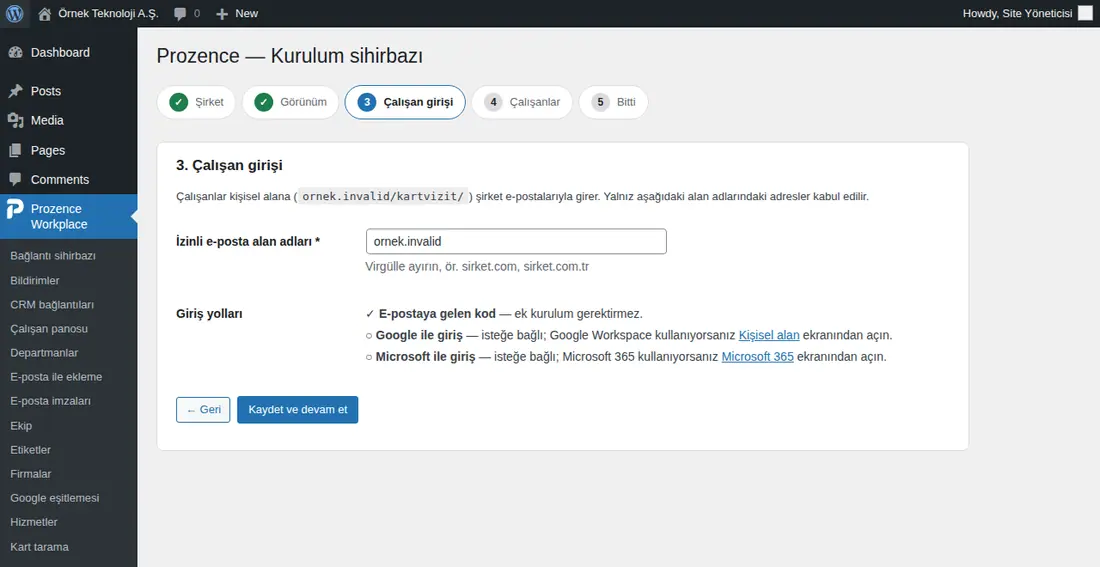1100x567 pixels.
Task: Click the ornek.invalid/kartvizit/ code text
Action: [x=383, y=196]
